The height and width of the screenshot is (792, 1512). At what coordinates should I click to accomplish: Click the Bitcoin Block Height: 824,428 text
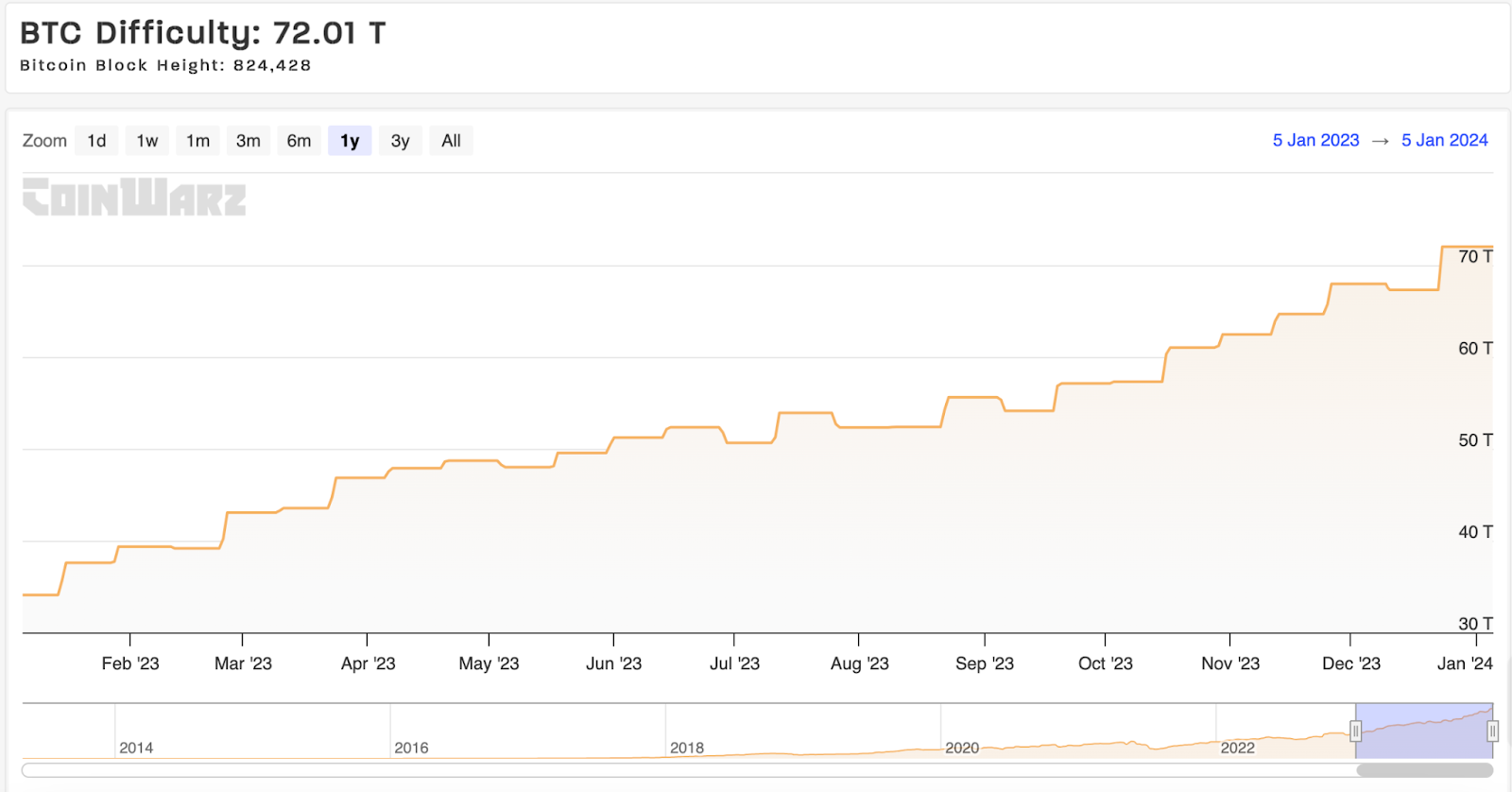coord(165,65)
